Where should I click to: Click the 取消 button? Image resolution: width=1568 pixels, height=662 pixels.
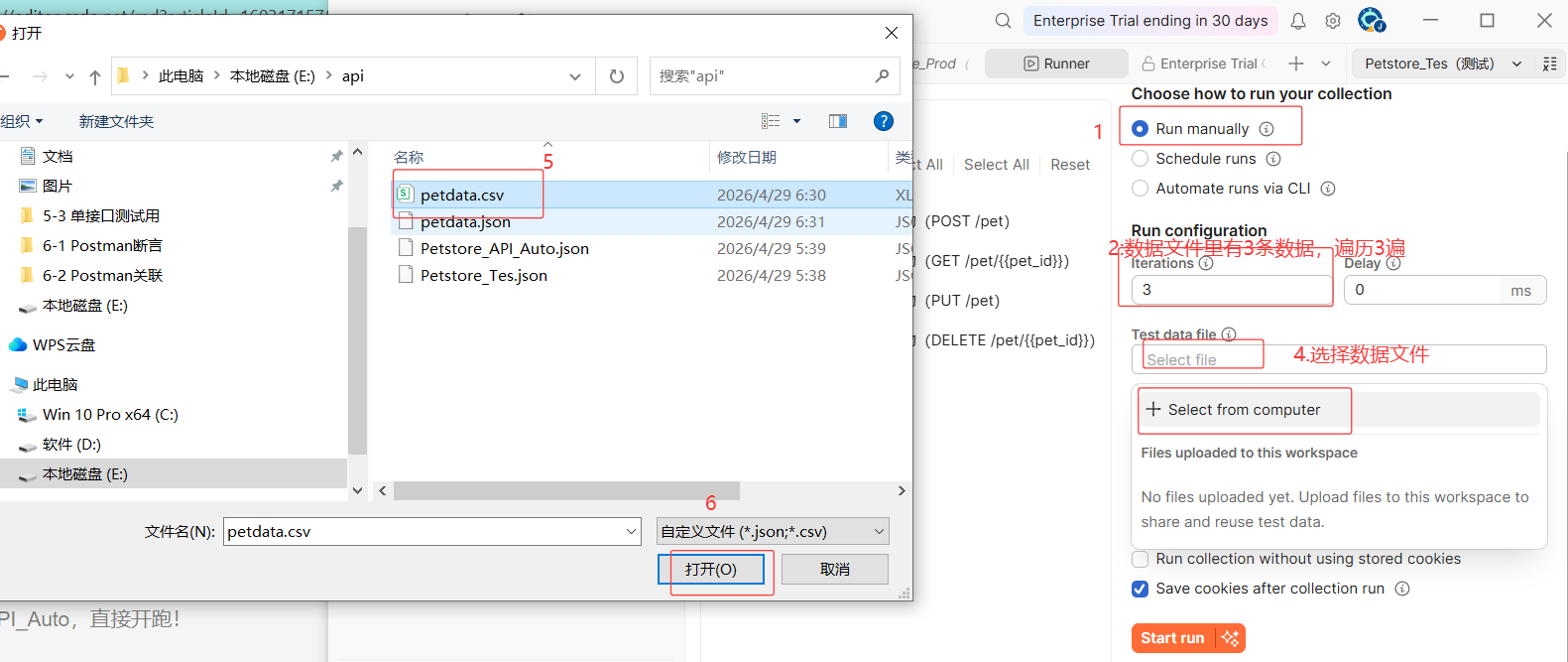tap(835, 569)
